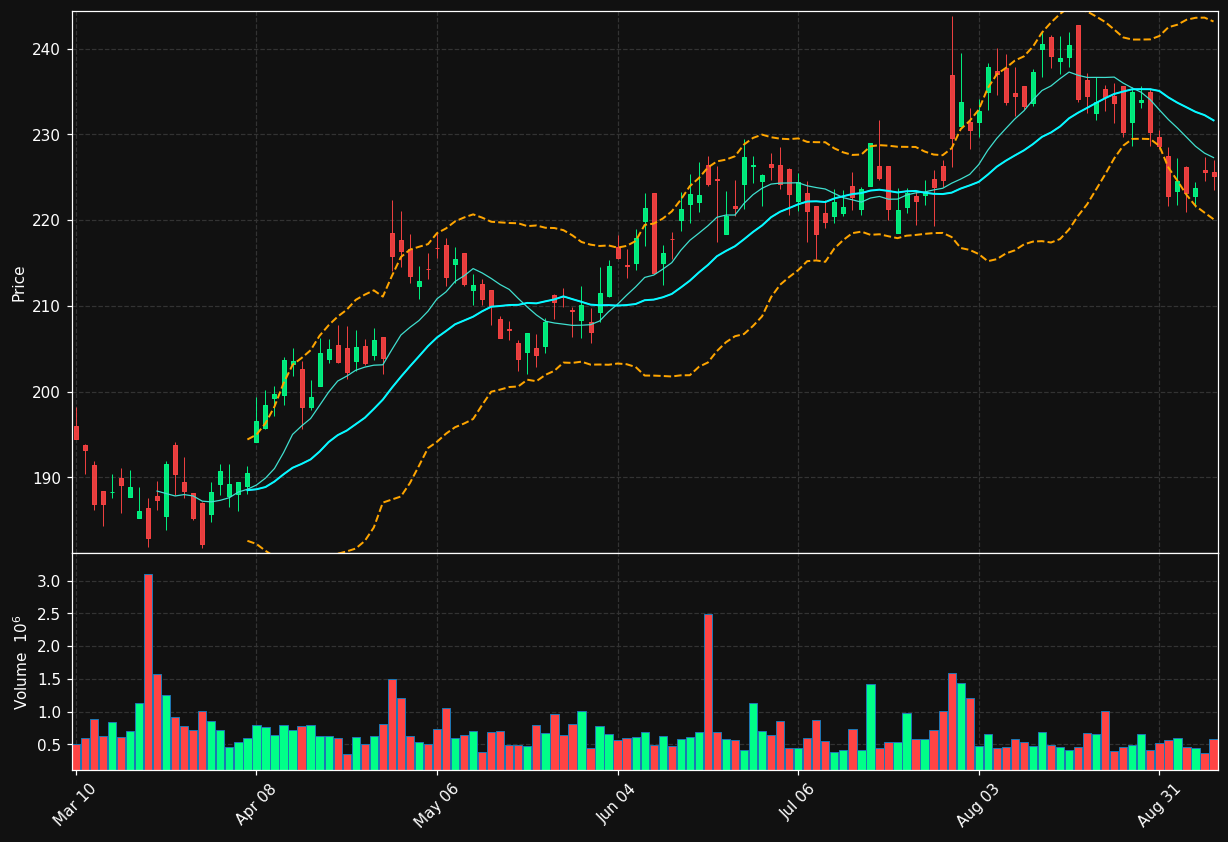Click the 'Volume 10^6' axis title
Image resolution: width=1228 pixels, height=842 pixels.
pos(19,662)
